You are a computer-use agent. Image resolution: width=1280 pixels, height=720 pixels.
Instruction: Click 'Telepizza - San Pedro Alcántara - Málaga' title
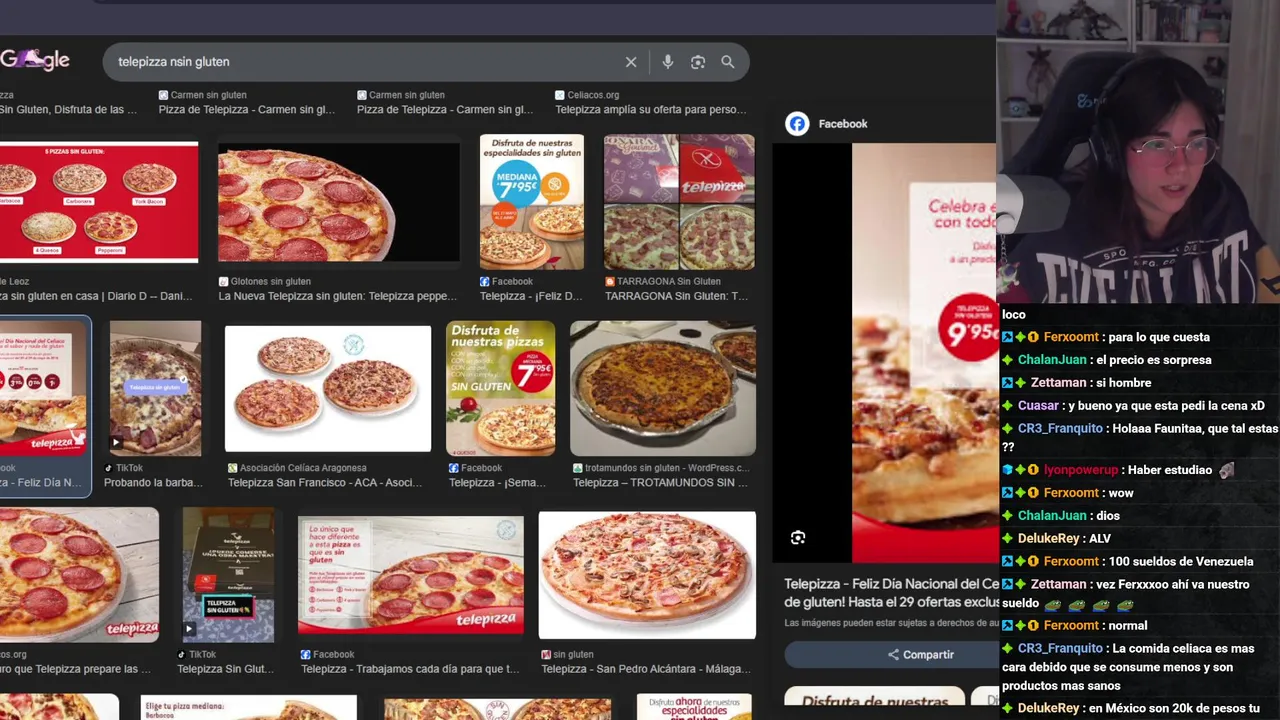(x=646, y=669)
